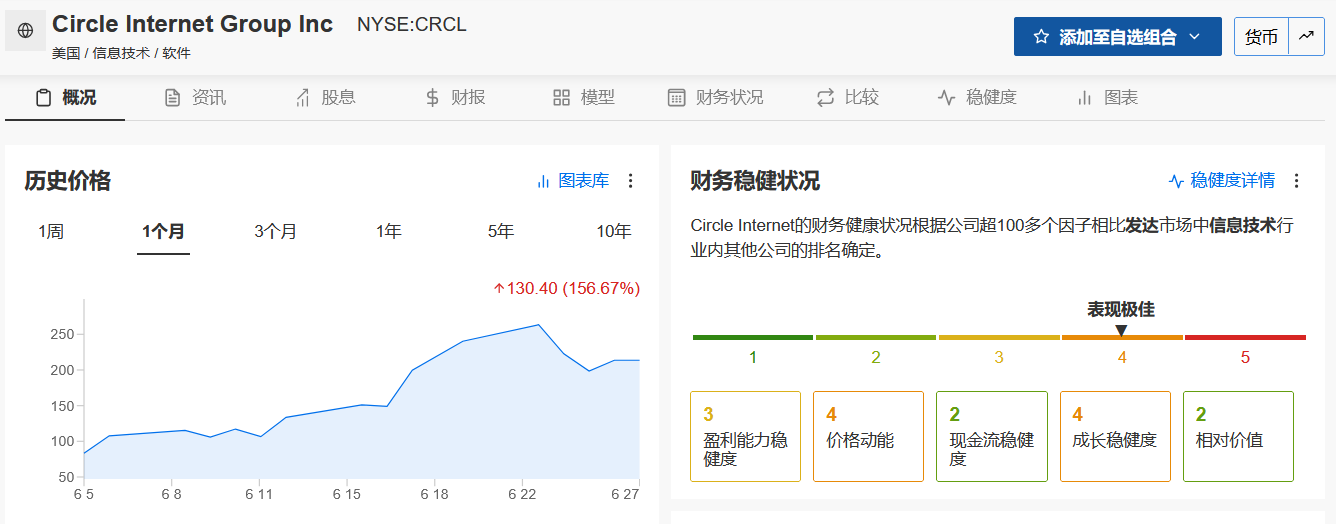Select the 3个月 time range
Image resolution: width=1336 pixels, height=524 pixels.
tap(275, 232)
